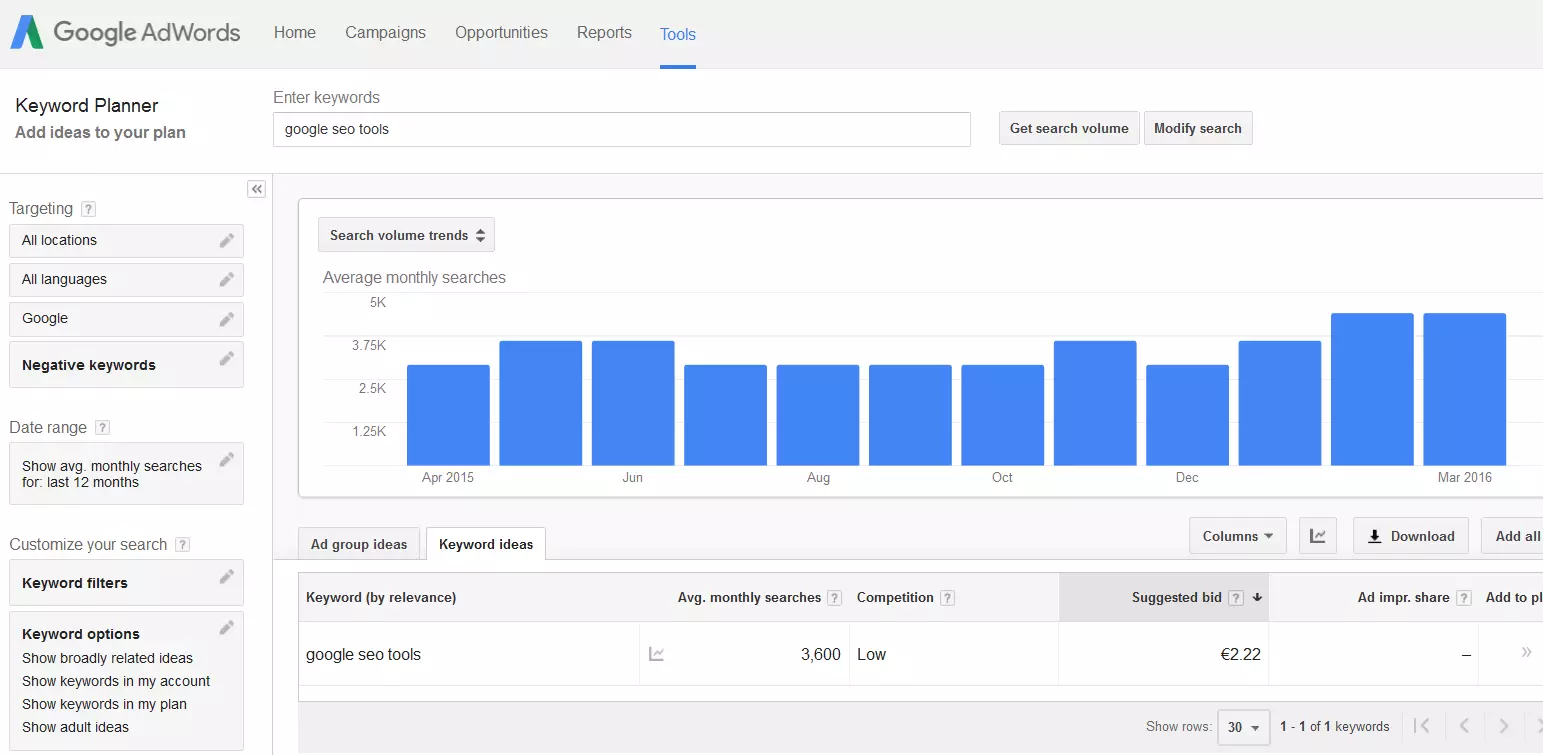The height and width of the screenshot is (755, 1543).
Task: Open the Opportunities menu
Action: tap(501, 33)
